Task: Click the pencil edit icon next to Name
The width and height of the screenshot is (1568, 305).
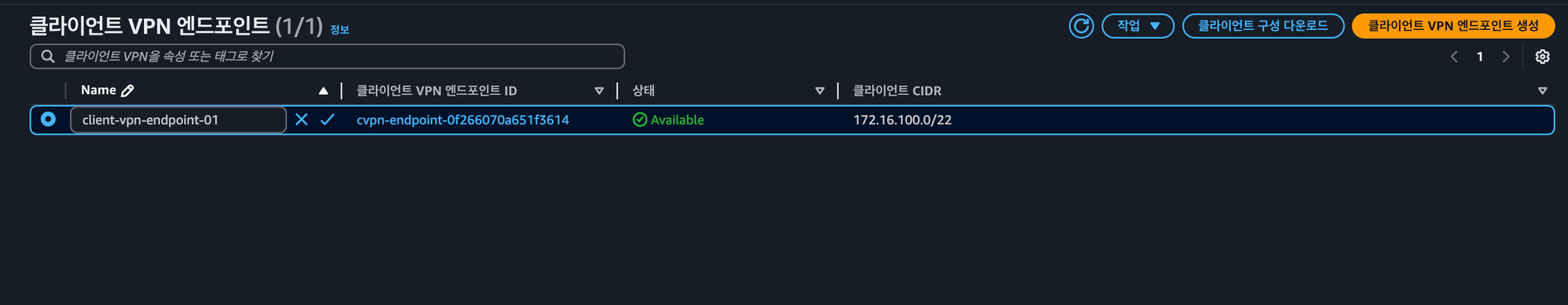Action: [x=128, y=90]
